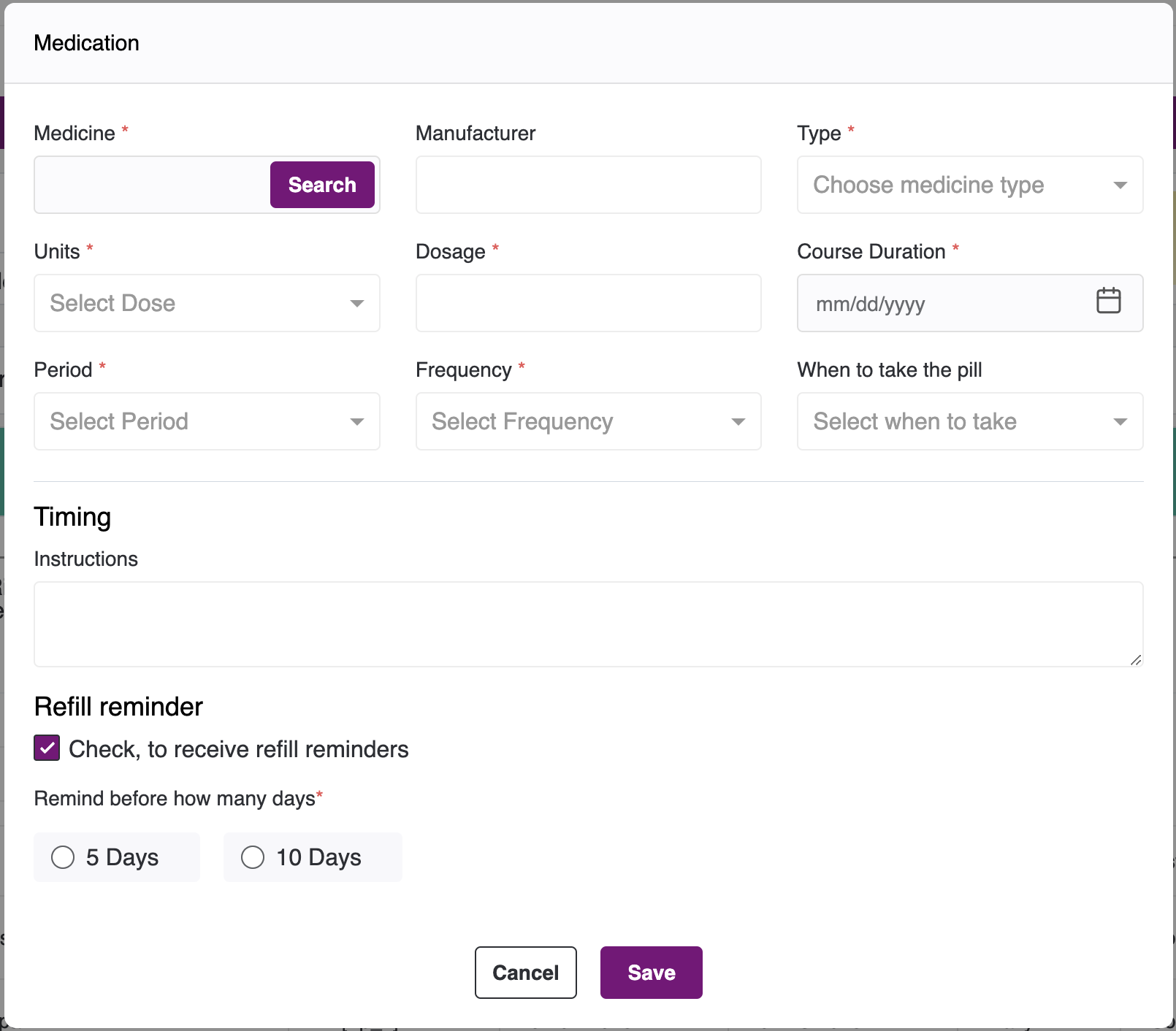
Task: Click the Course Duration date field
Action: click(x=942, y=304)
